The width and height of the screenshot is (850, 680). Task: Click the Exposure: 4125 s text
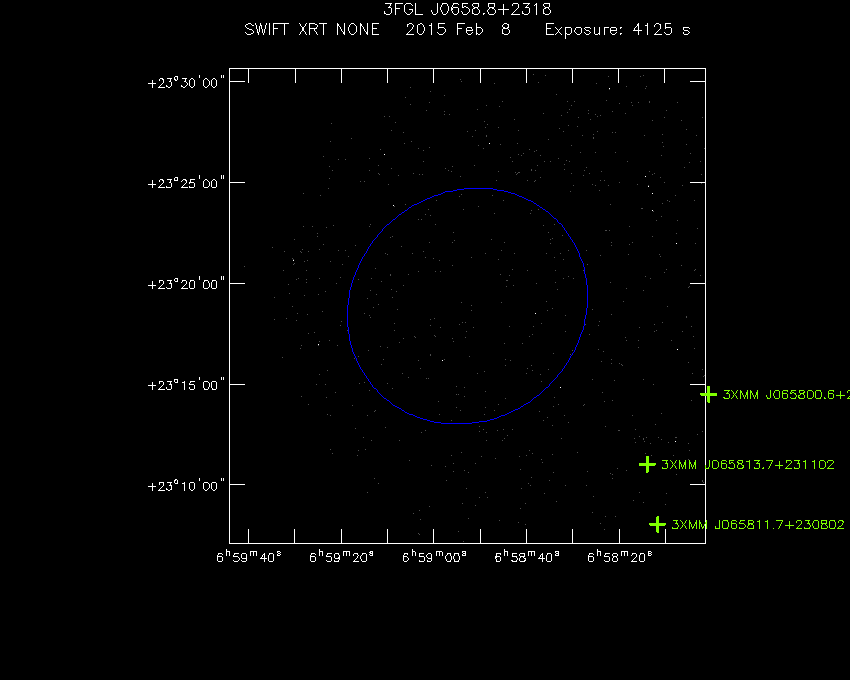617,29
